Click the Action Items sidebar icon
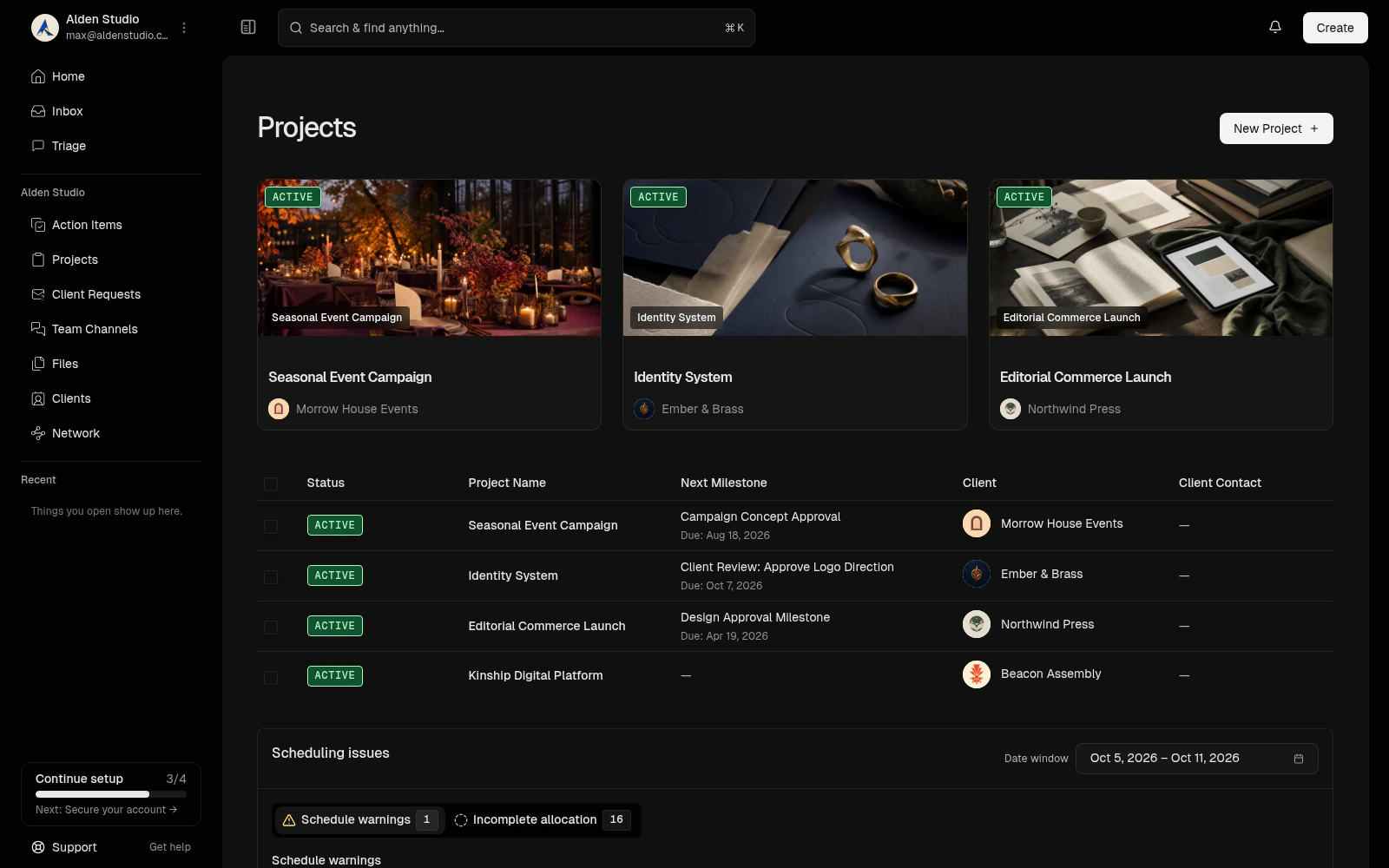 point(38,225)
